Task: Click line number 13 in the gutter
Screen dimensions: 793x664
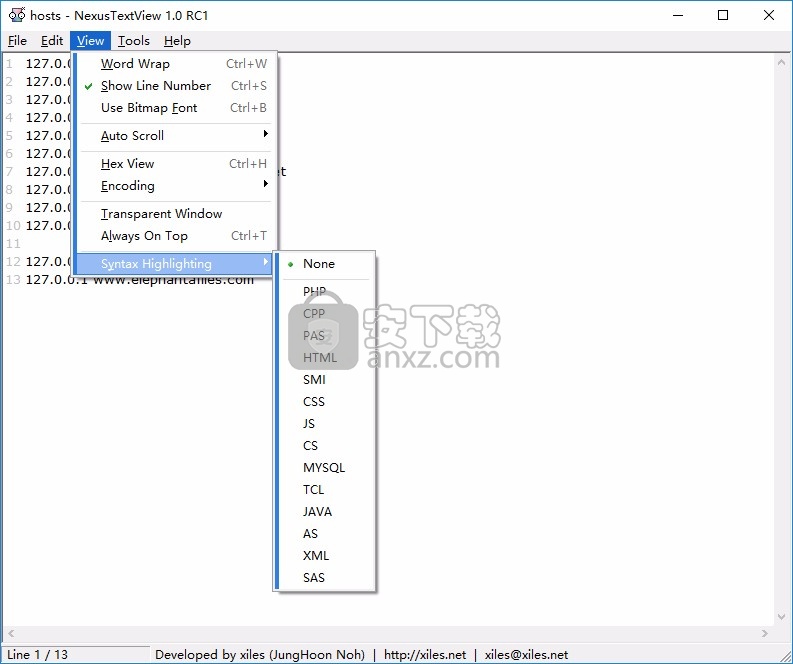Action: (x=13, y=280)
